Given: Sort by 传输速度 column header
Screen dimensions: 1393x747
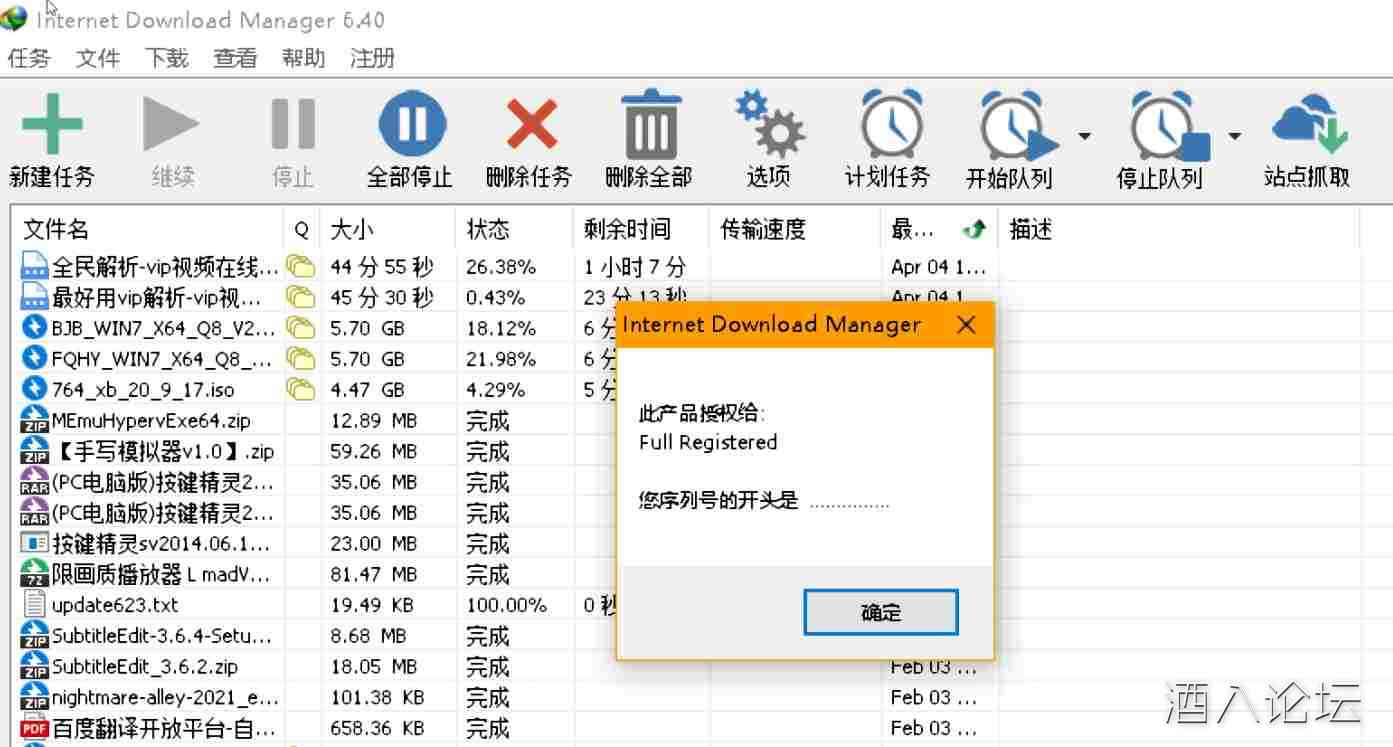Looking at the screenshot, I should pyautogui.click(x=795, y=230).
